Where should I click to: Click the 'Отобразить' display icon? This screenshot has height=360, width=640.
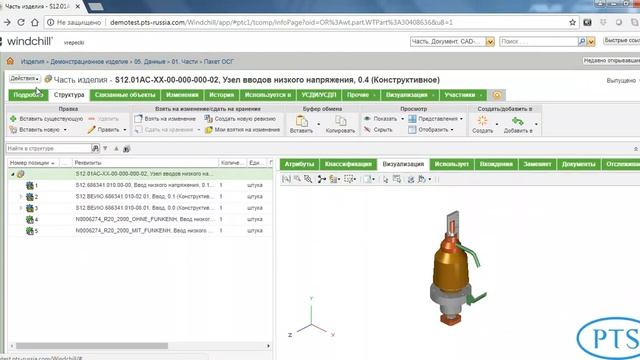tap(412, 130)
